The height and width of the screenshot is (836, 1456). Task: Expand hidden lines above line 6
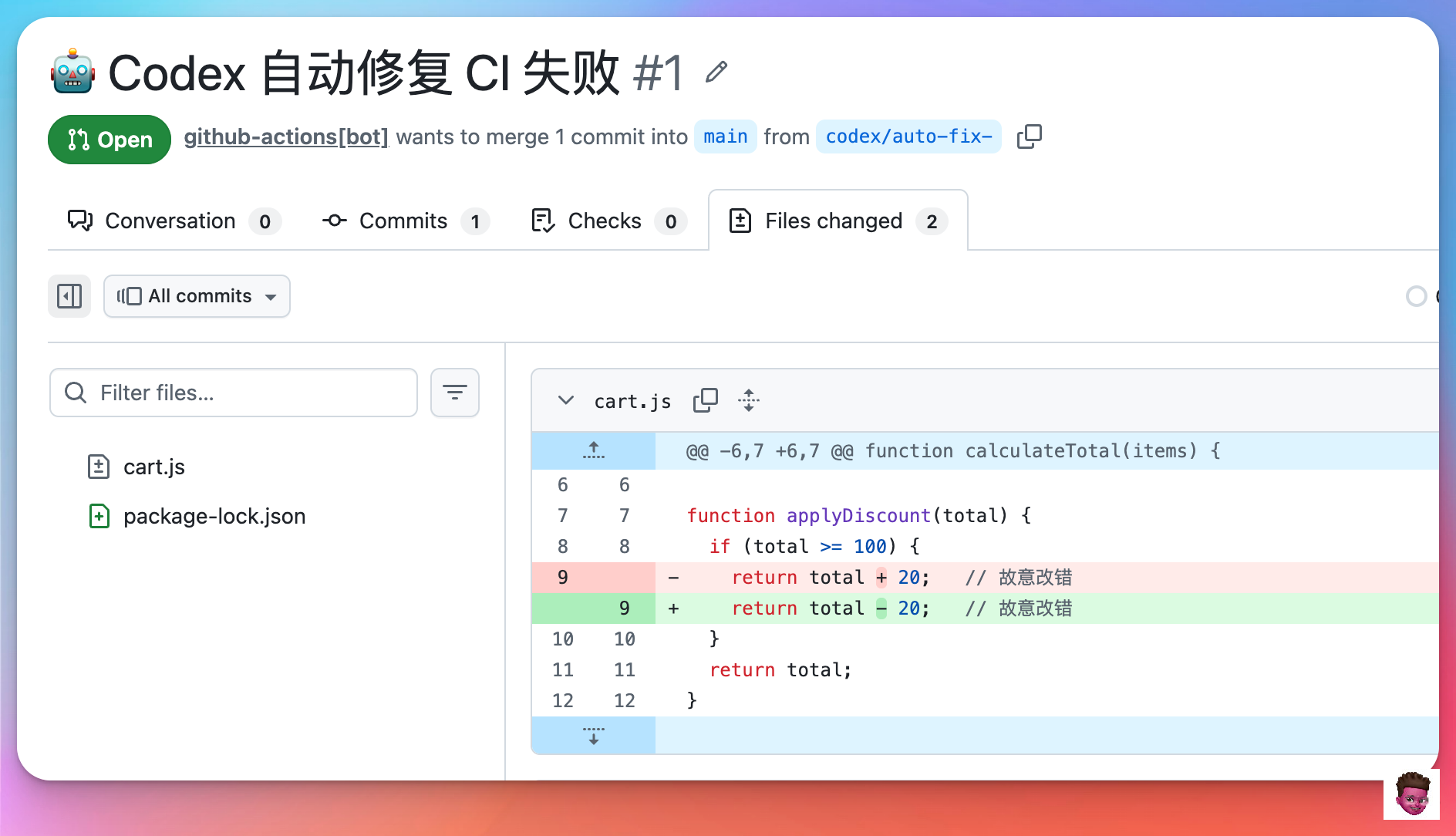594,450
